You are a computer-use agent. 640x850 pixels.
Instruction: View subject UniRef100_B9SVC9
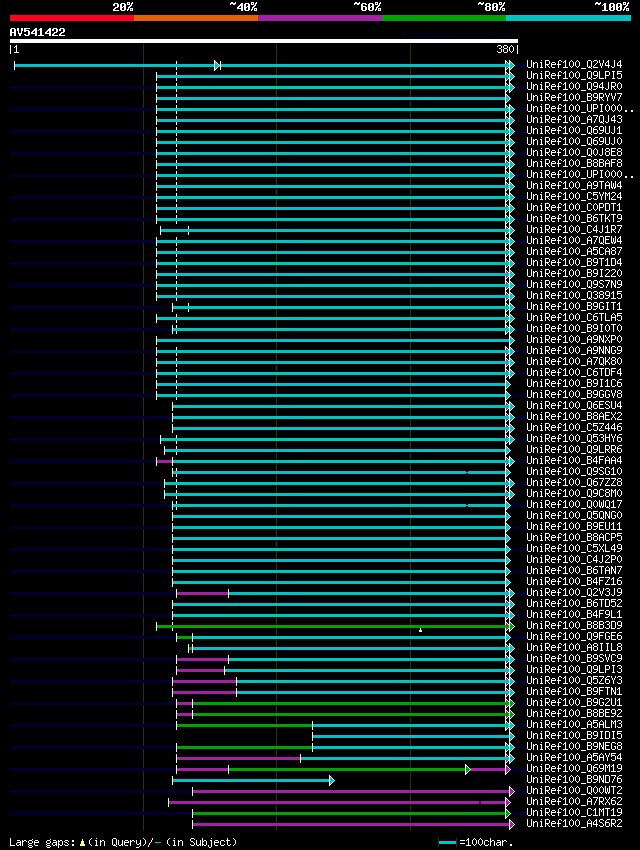click(x=574, y=659)
